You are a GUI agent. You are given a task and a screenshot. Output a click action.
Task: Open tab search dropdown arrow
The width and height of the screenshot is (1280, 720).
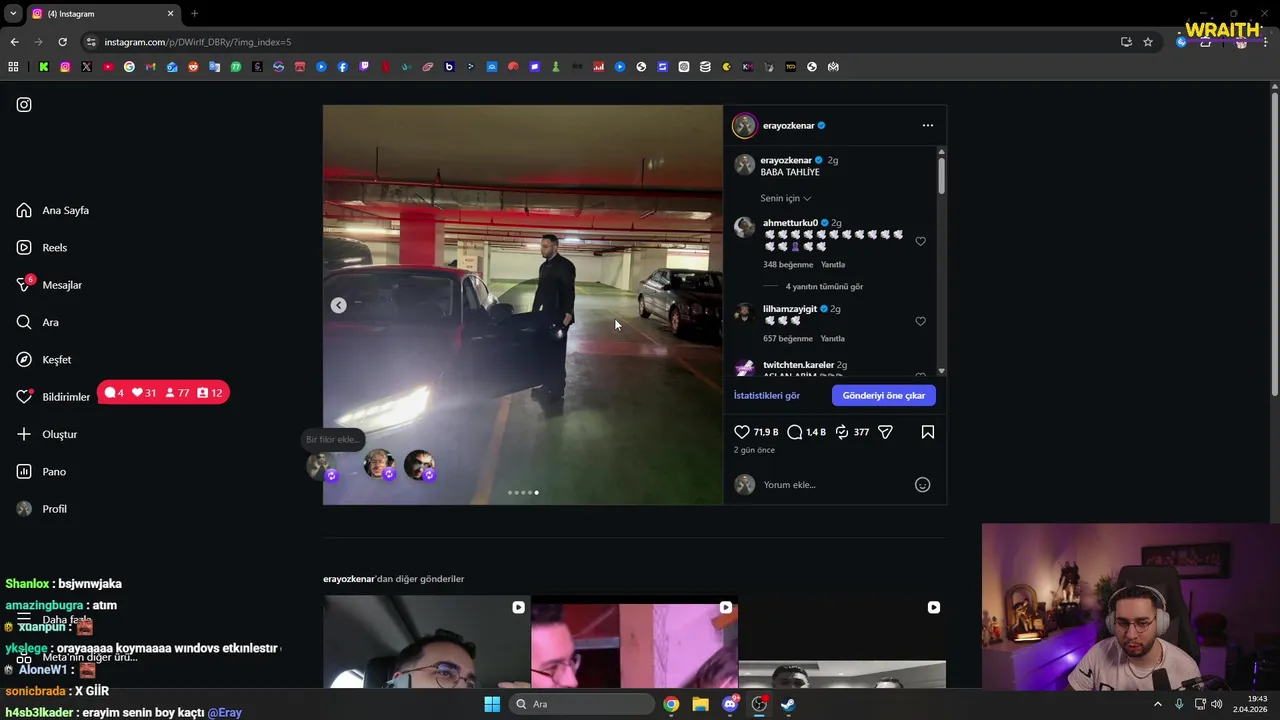pyautogui.click(x=13, y=14)
